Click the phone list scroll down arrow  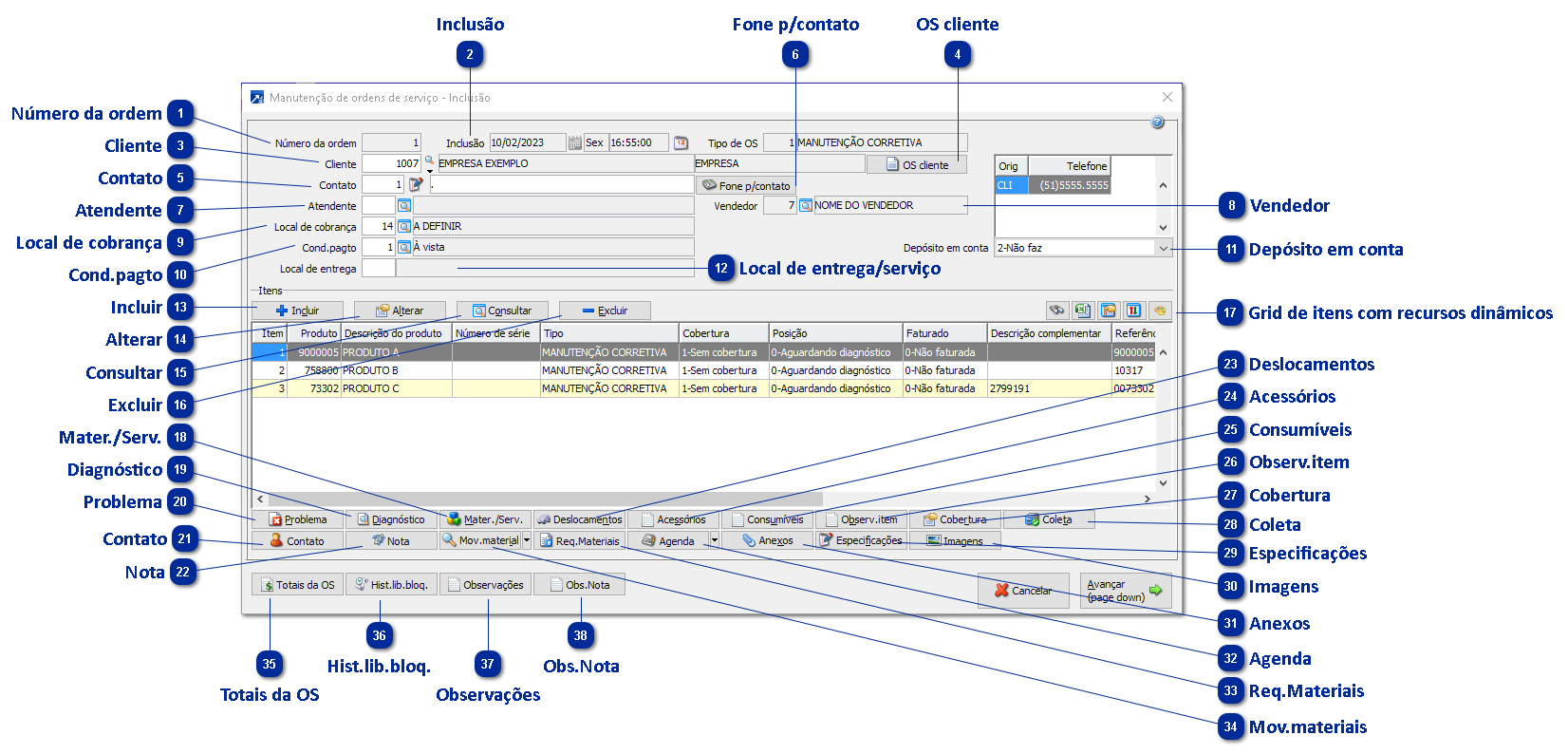[1164, 227]
